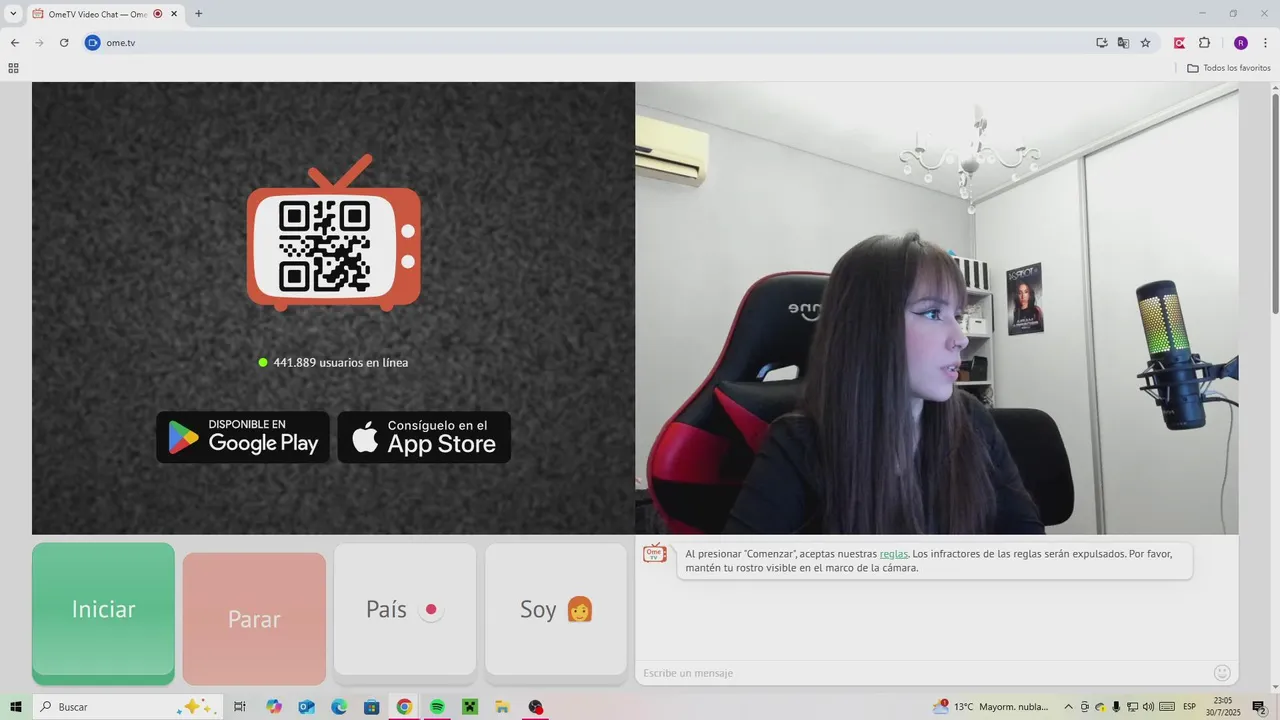Click the browser Back arrow
Screen dimensions: 1280x720
(15, 43)
